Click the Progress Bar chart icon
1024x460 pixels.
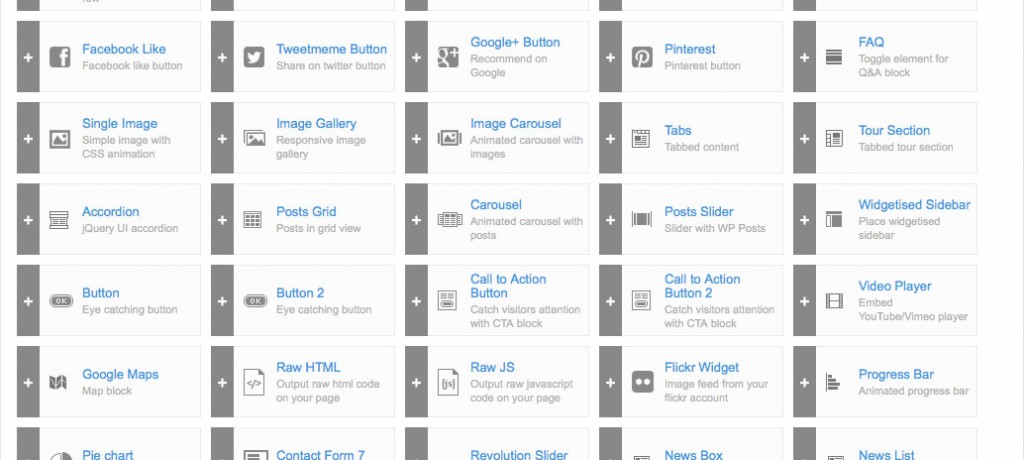834,382
